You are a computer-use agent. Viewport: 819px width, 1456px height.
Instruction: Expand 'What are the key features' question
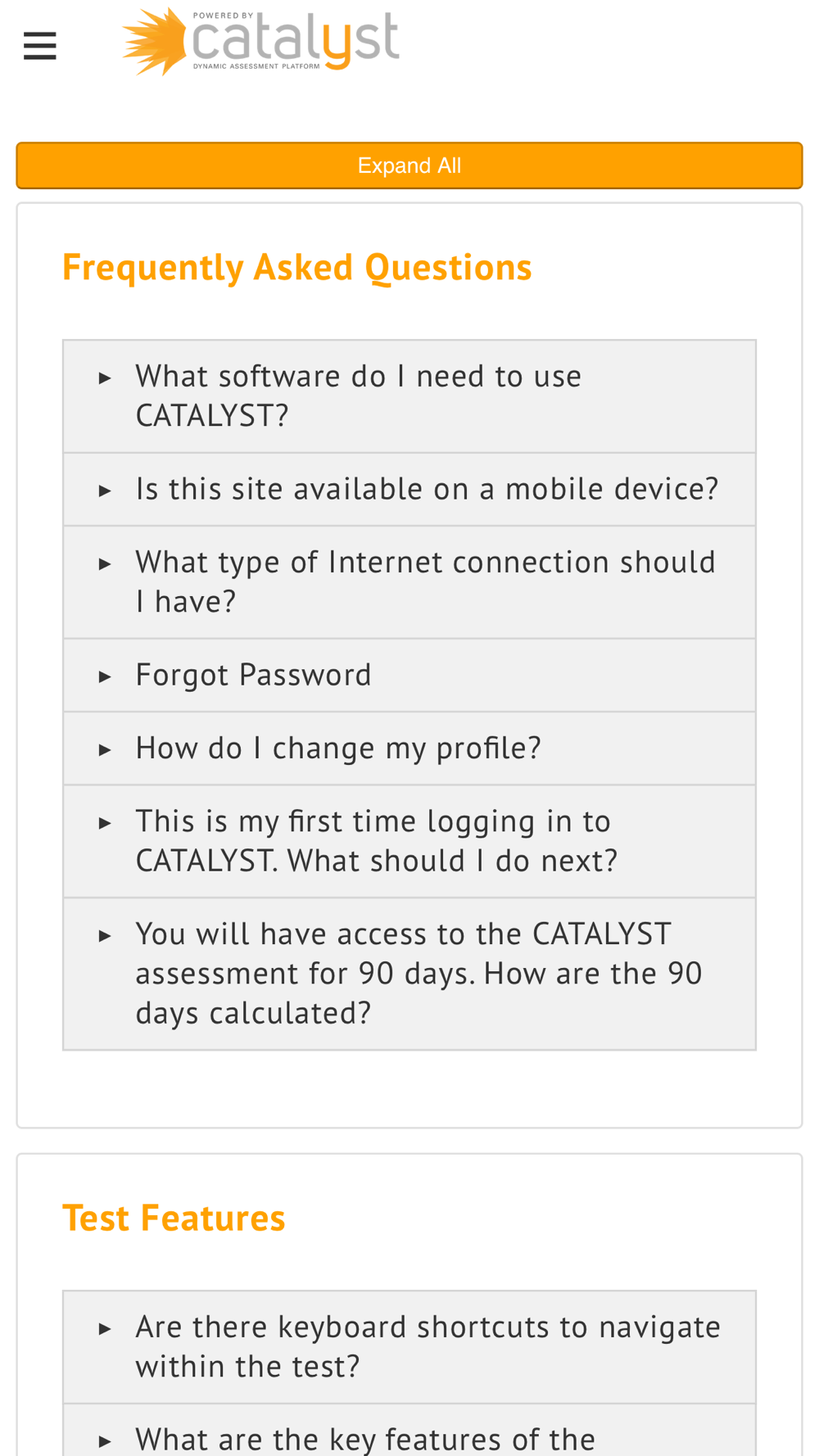coord(409,1431)
